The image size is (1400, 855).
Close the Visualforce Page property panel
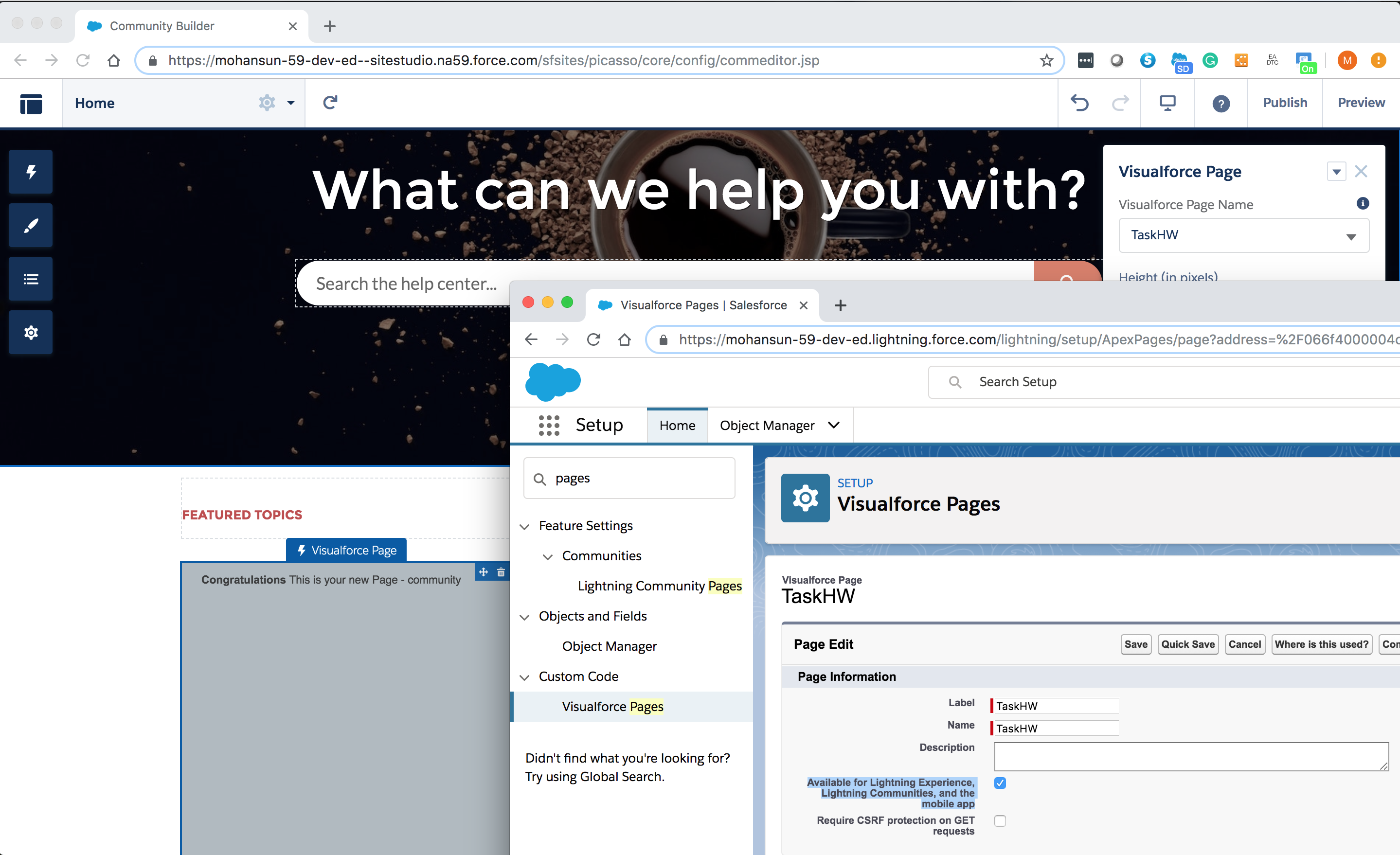(x=1361, y=171)
